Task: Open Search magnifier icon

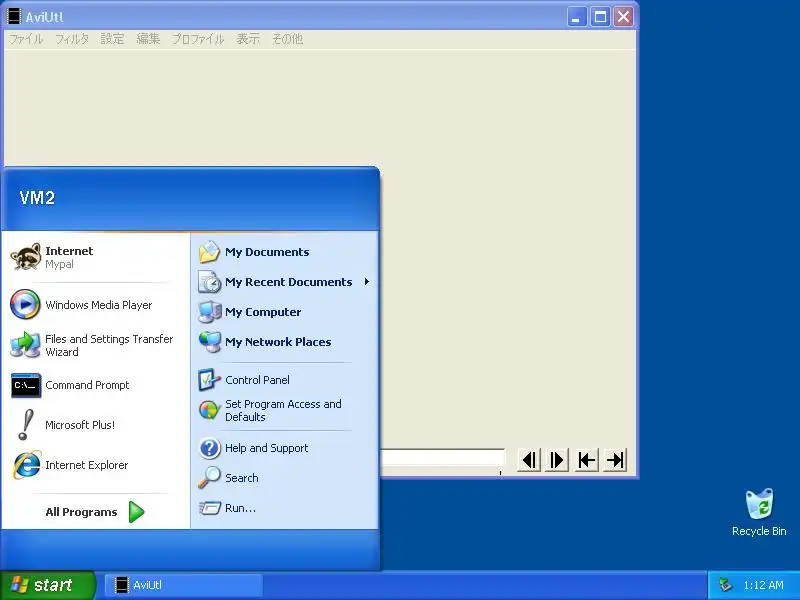Action: coord(209,478)
